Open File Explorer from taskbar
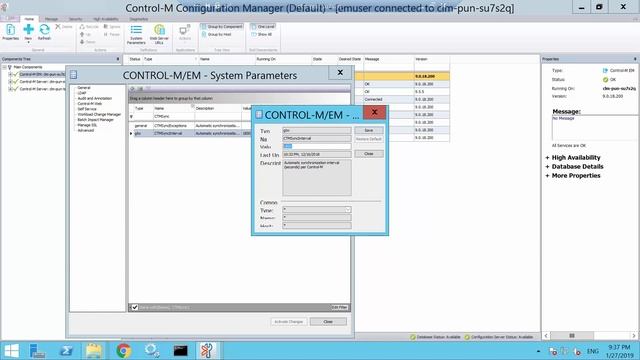This screenshot has height=360, width=640. click(94, 351)
